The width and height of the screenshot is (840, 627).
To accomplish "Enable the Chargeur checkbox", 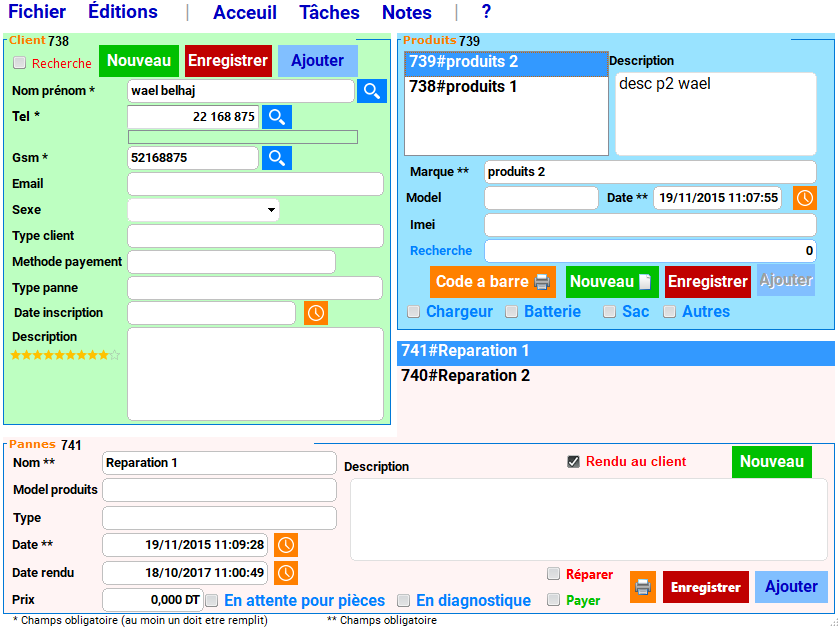I will coord(414,312).
